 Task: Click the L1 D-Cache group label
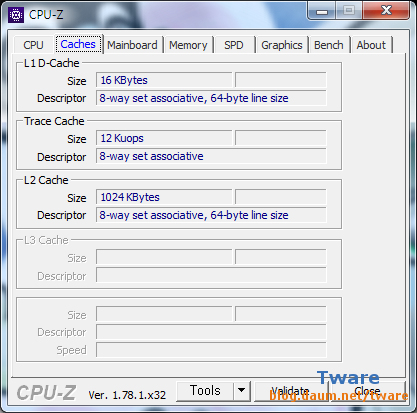coord(52,63)
